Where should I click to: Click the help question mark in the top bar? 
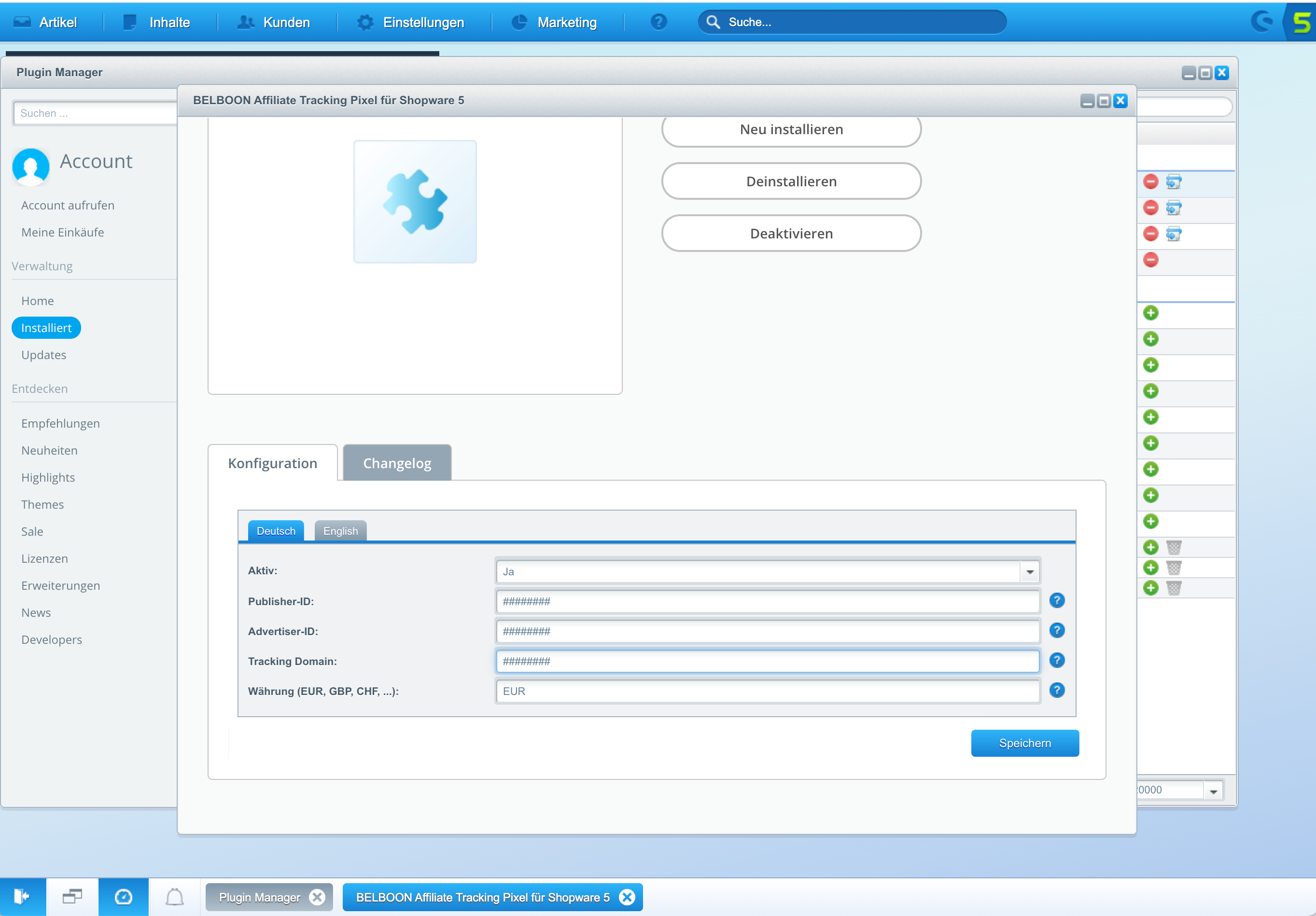click(x=658, y=22)
